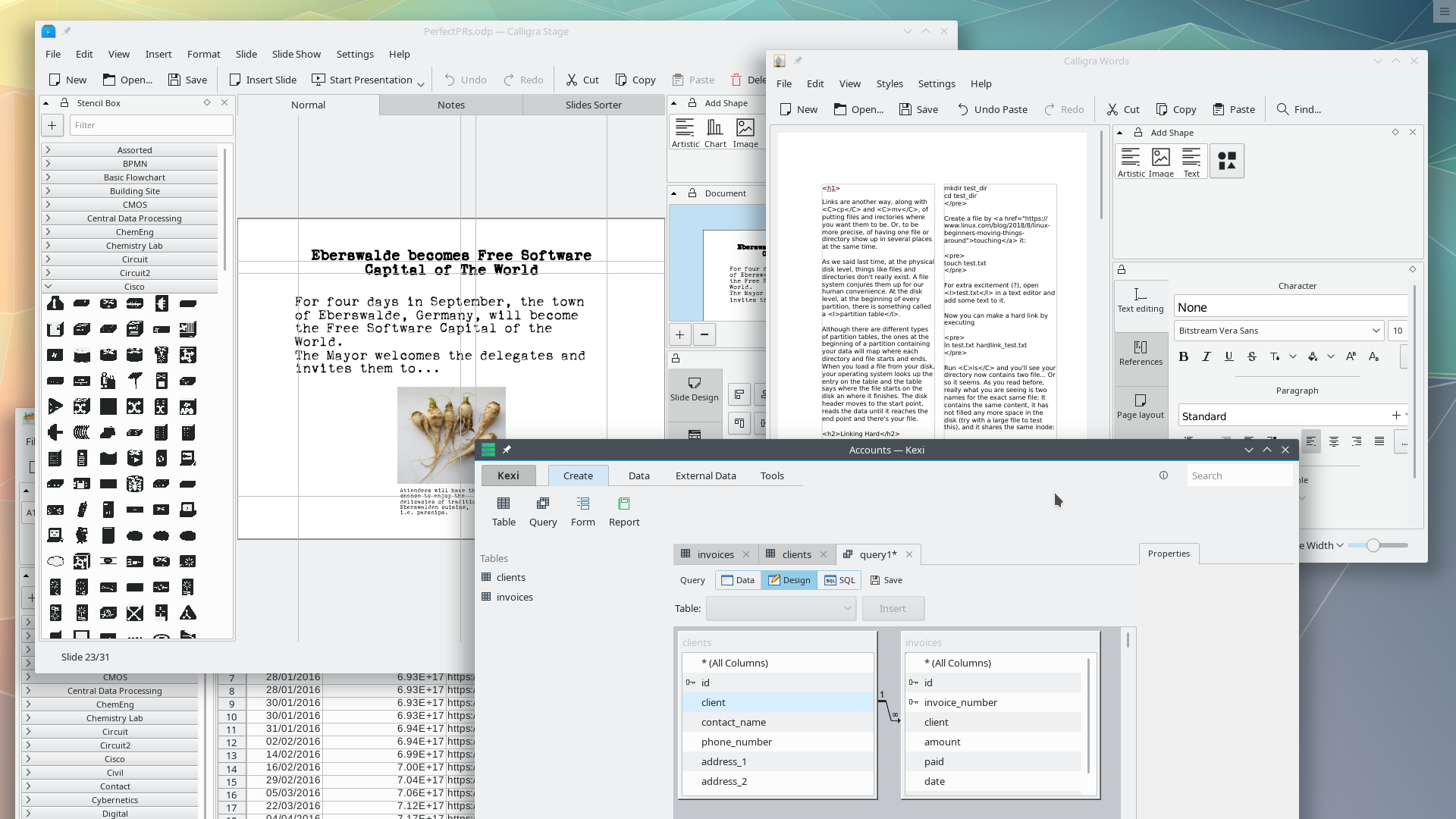Apply underline formatting in Words
Screen dimensions: 1456x819
(1229, 356)
